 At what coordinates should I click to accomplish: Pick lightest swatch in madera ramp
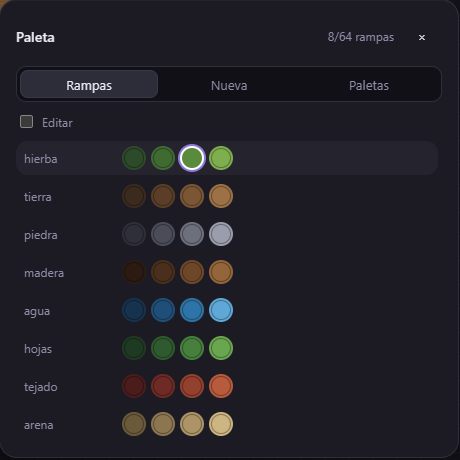click(221, 272)
